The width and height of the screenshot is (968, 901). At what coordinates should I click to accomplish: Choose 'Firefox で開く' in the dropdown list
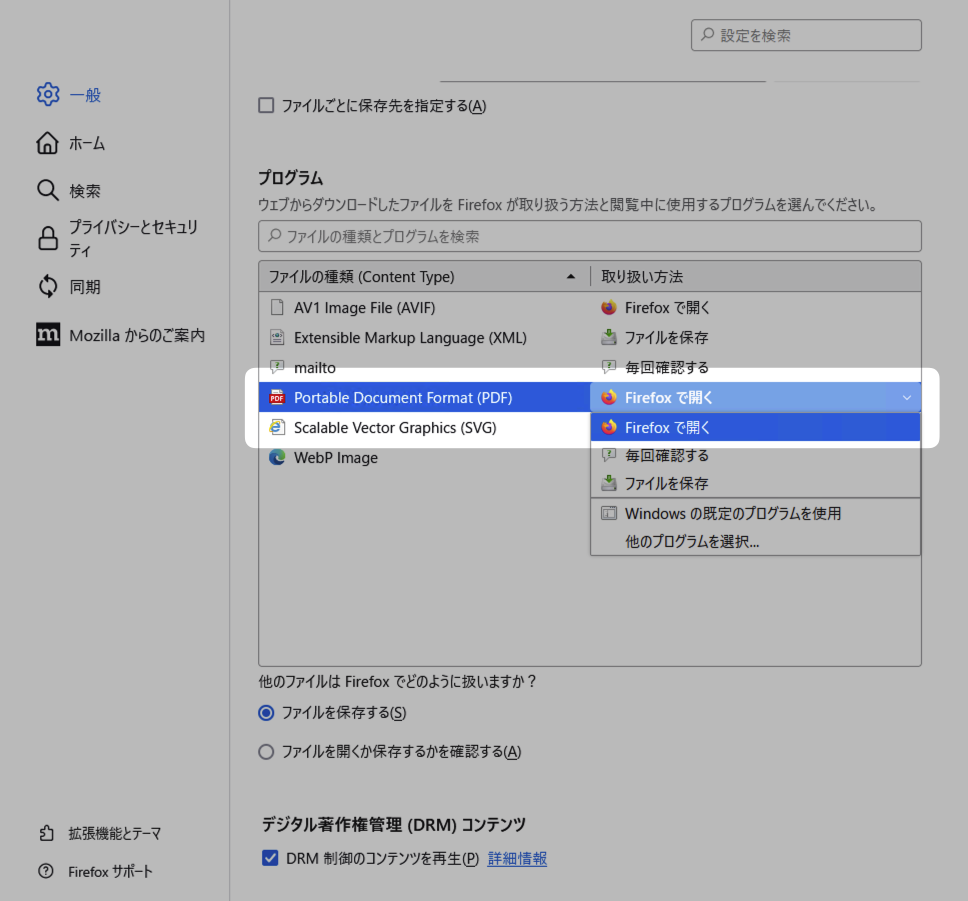[x=755, y=427]
